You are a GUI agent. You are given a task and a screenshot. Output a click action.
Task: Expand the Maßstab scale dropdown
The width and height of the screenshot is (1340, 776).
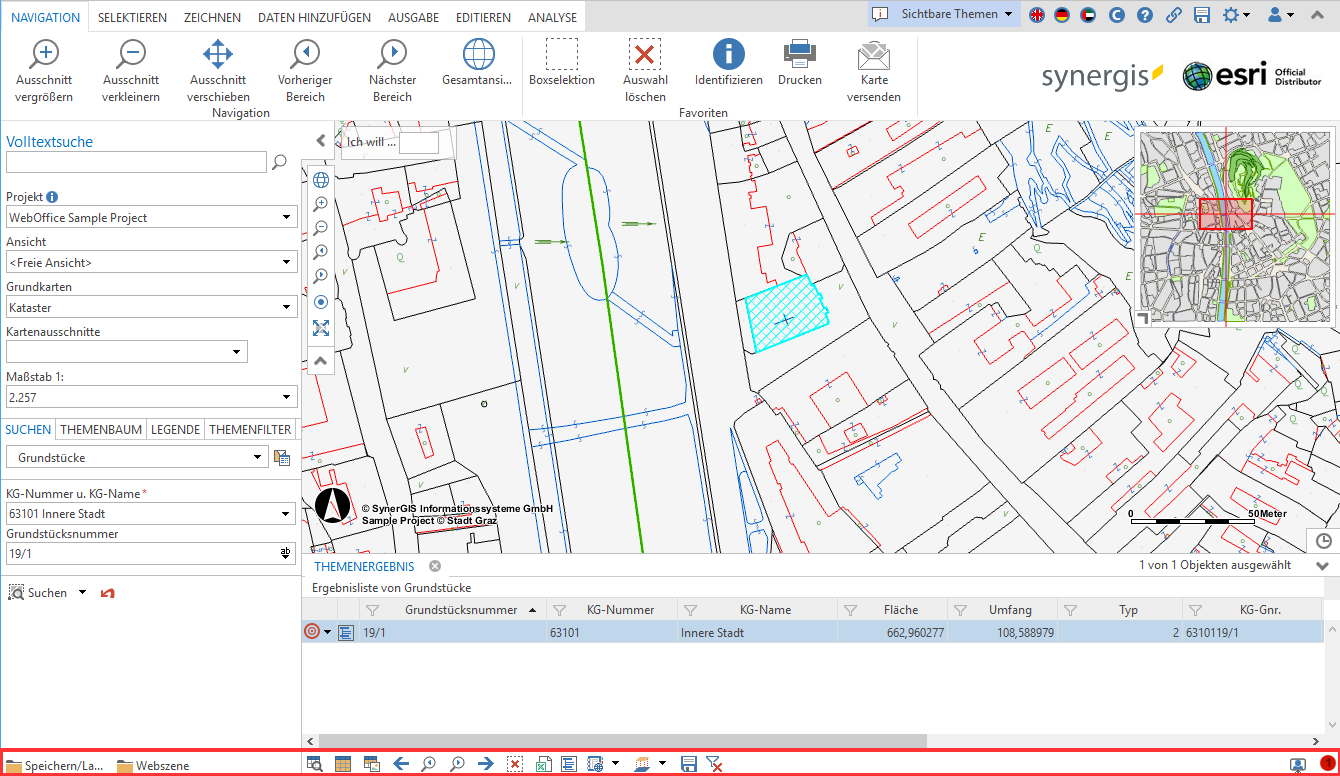pos(287,397)
